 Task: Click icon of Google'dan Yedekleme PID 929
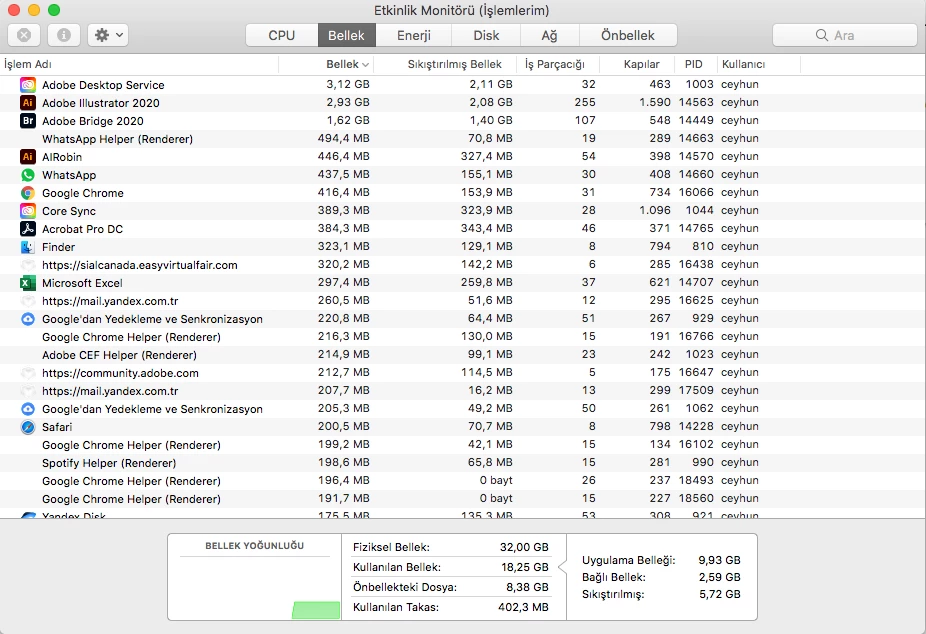click(x=28, y=319)
